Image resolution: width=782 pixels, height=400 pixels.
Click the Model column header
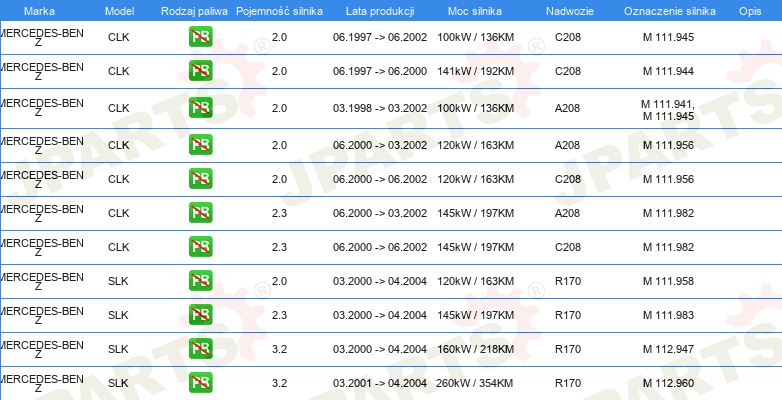(x=119, y=11)
